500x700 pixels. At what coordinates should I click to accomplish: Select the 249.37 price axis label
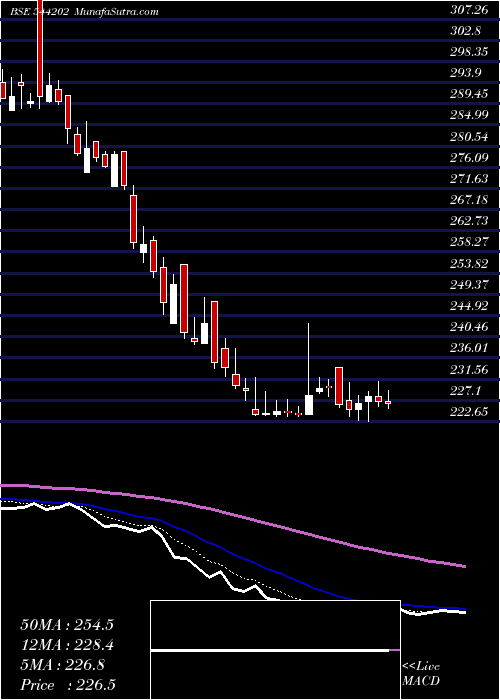click(x=468, y=284)
